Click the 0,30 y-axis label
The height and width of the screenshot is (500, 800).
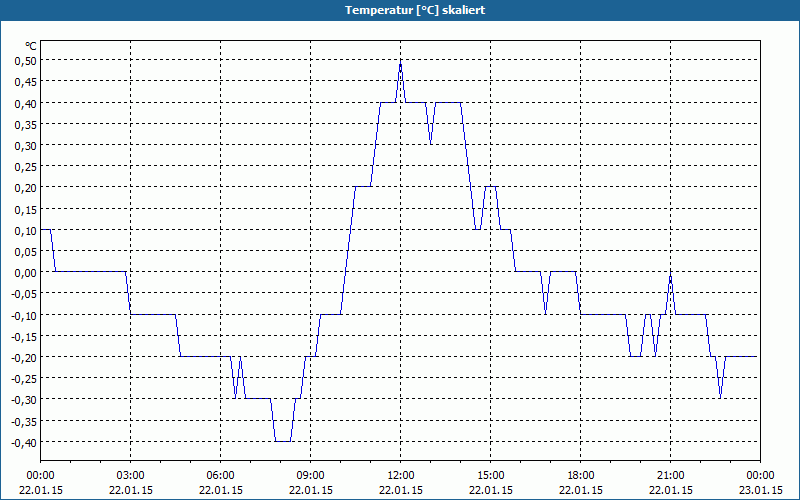point(27,145)
